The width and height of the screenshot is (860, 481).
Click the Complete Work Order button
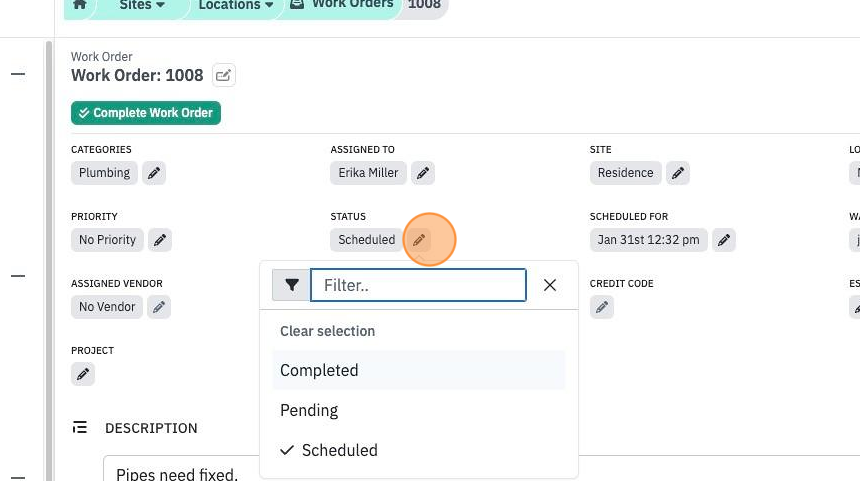tap(146, 113)
